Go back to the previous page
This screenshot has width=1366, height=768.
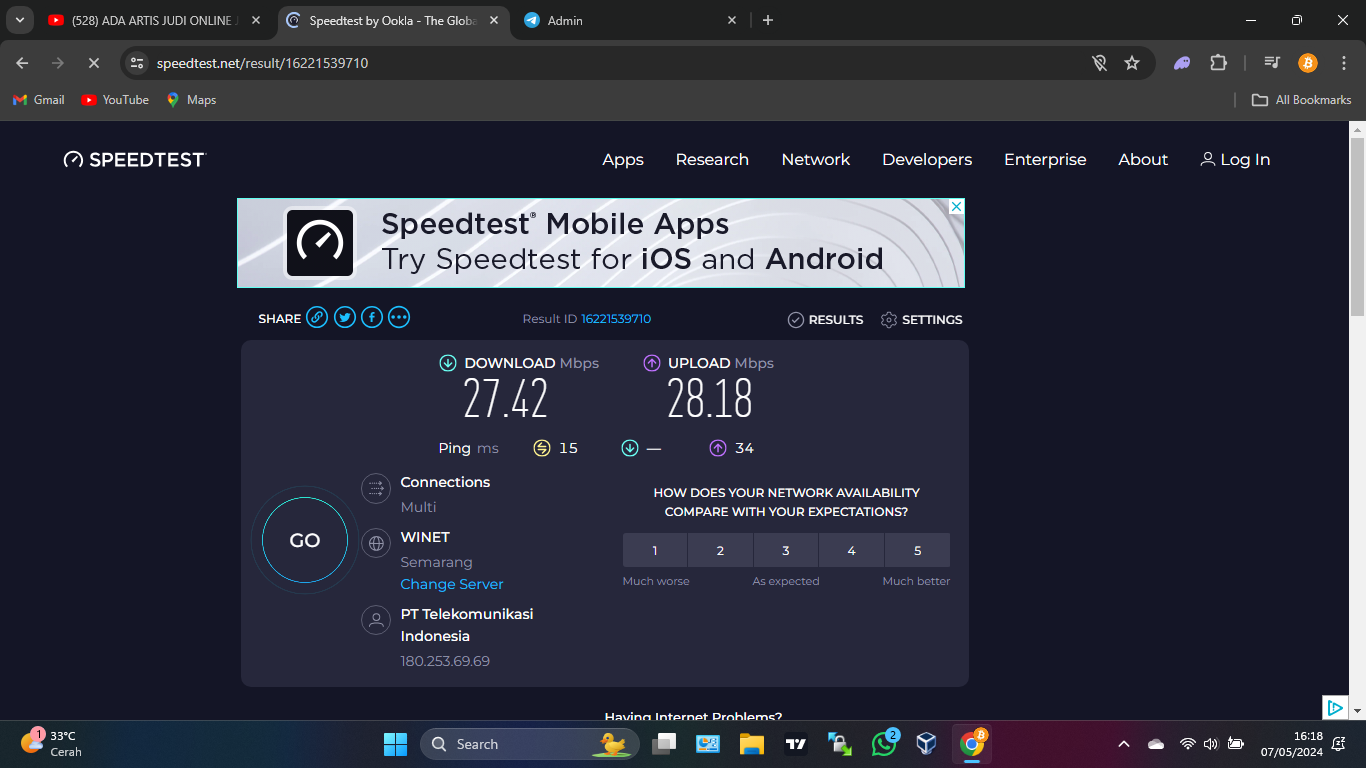[x=22, y=63]
